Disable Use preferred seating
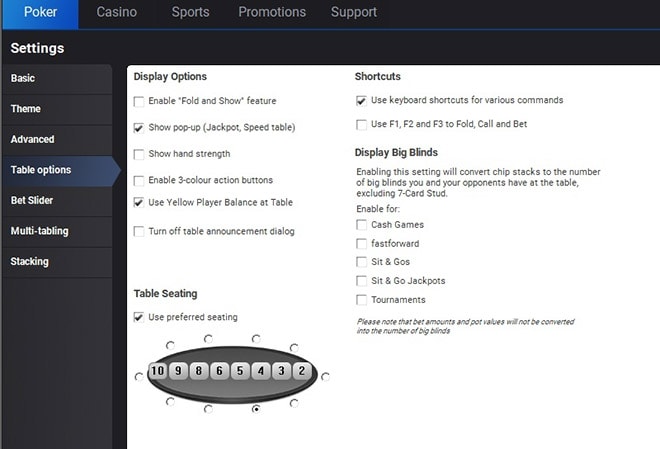Viewport: 660px width, 449px height. tap(139, 317)
